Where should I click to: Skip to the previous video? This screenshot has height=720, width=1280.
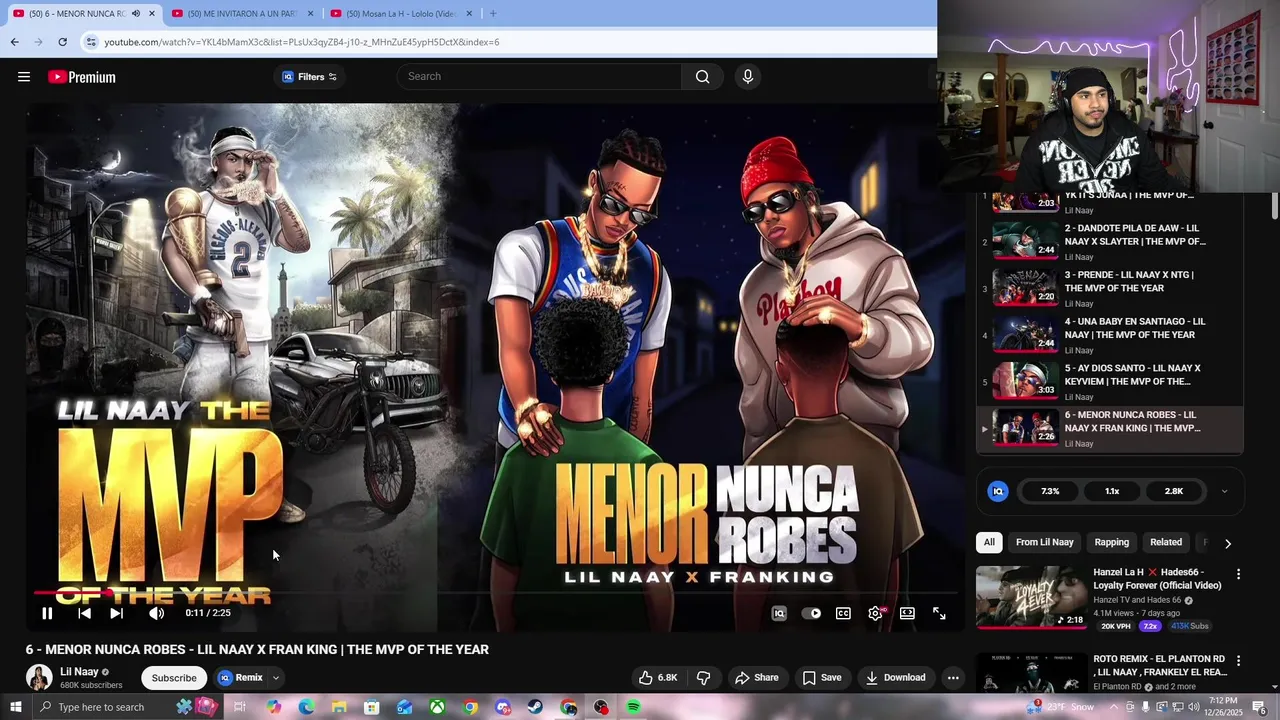tap(84, 613)
